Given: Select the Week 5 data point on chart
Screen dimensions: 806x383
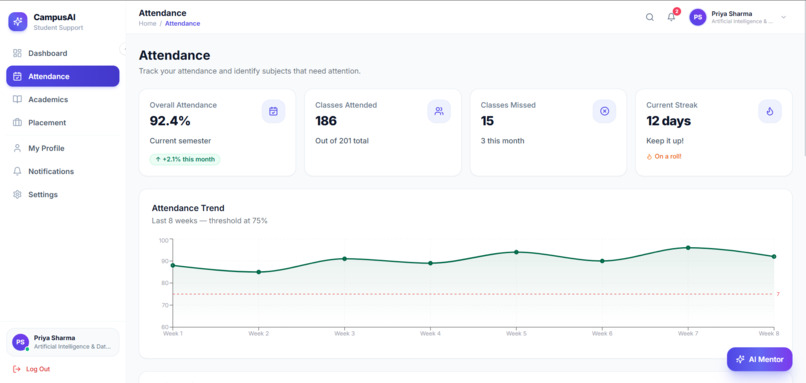Looking at the screenshot, I should coord(516,252).
